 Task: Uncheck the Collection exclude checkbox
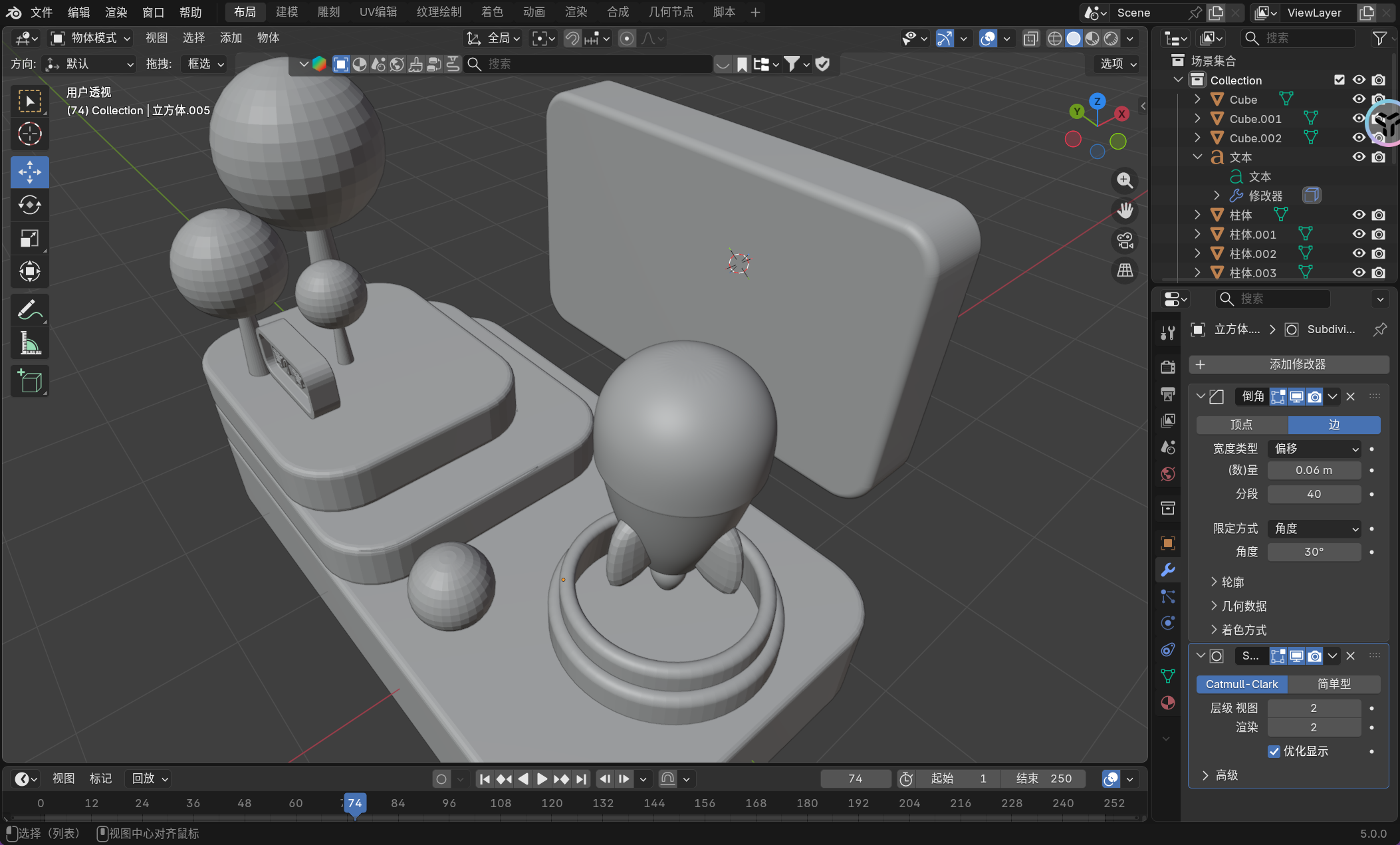click(1340, 80)
